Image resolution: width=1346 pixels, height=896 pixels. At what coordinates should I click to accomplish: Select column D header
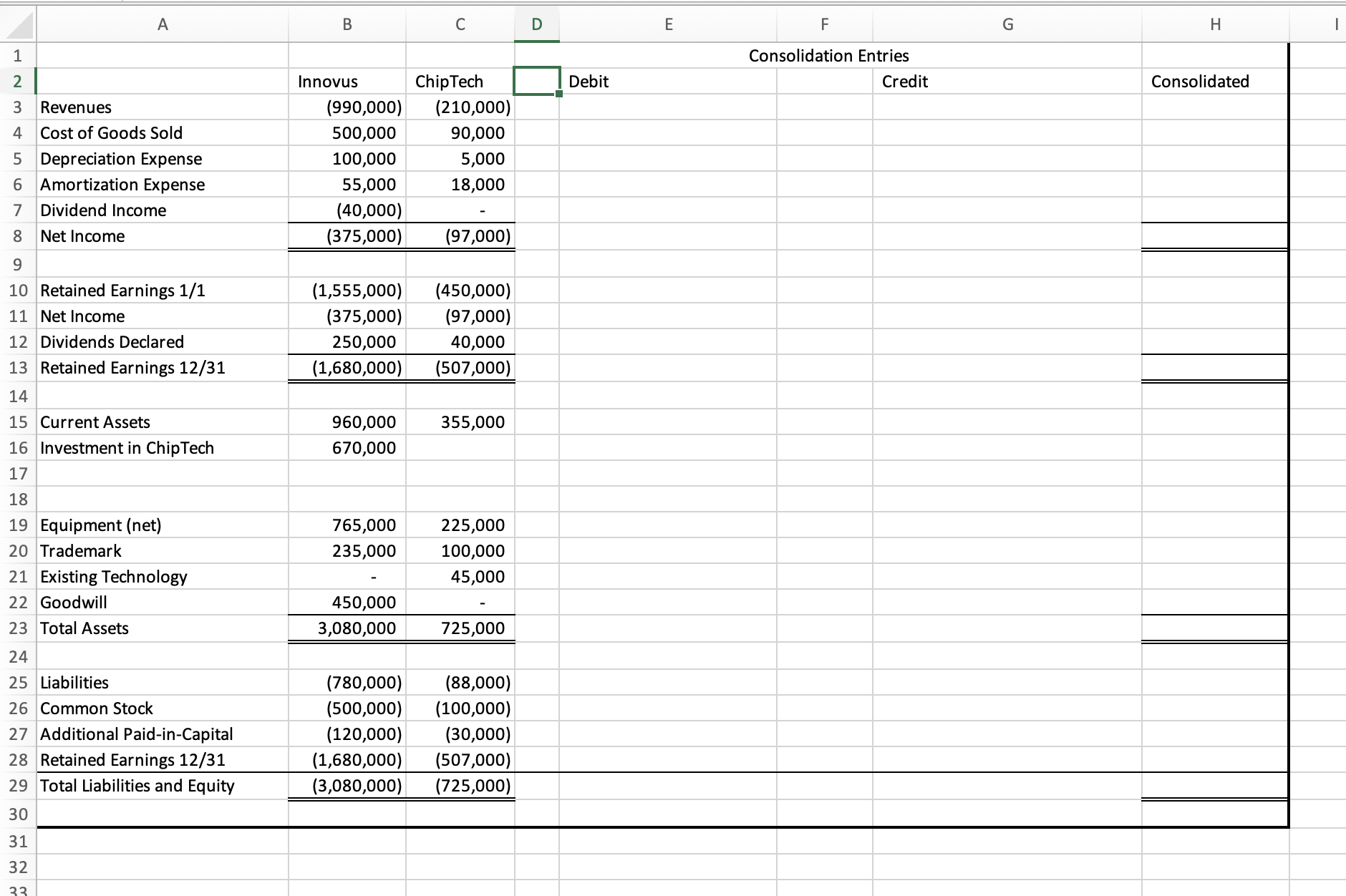tap(536, 24)
